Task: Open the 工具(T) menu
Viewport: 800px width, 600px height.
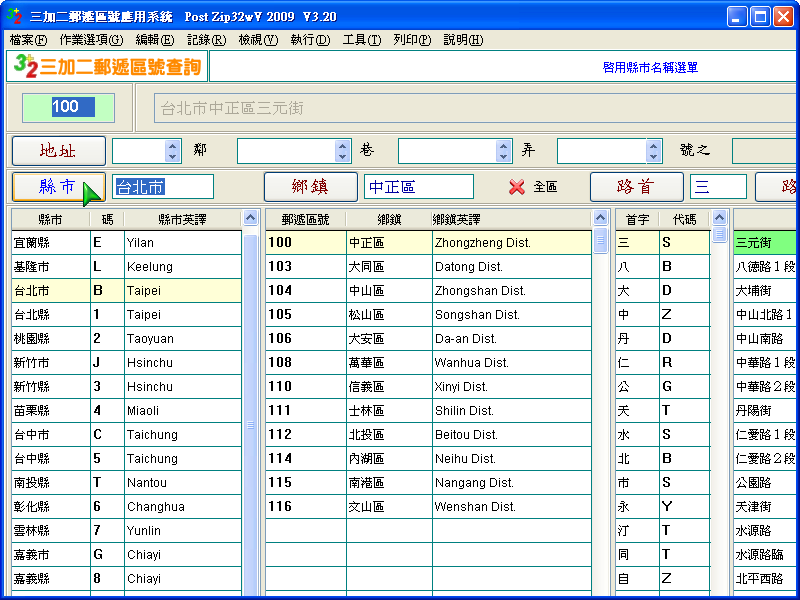Action: click(362, 40)
